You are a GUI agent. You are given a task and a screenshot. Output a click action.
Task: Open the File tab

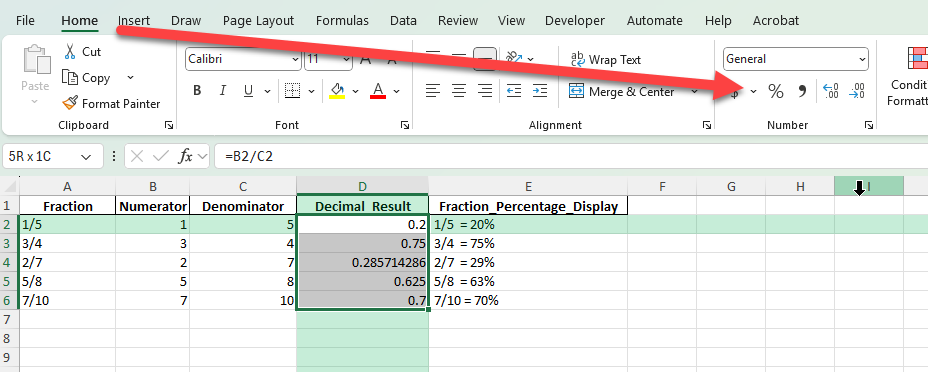[x=25, y=21]
